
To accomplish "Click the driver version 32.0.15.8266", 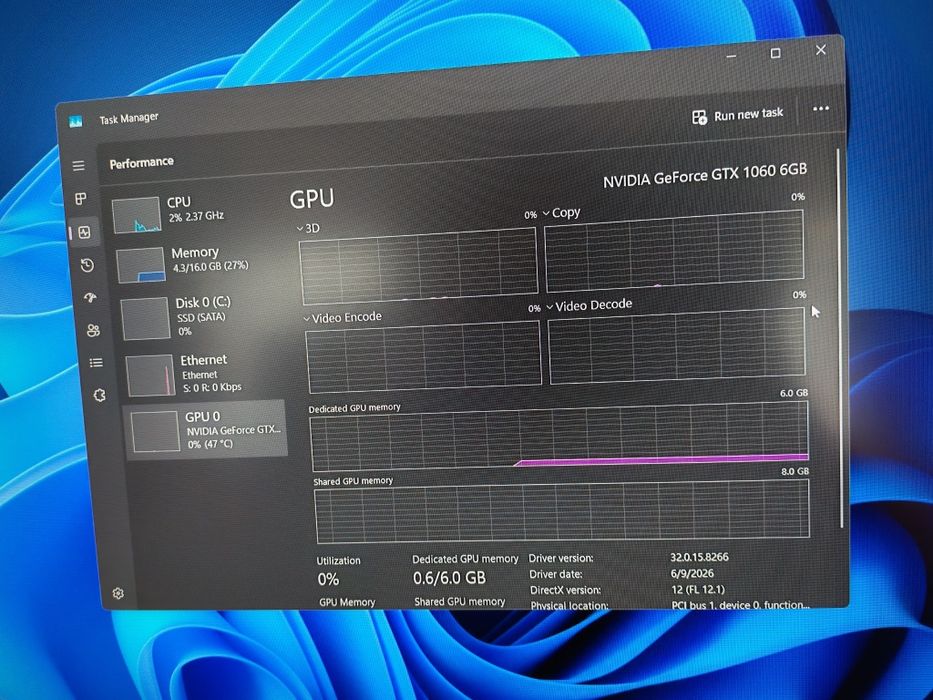I will [x=699, y=557].
